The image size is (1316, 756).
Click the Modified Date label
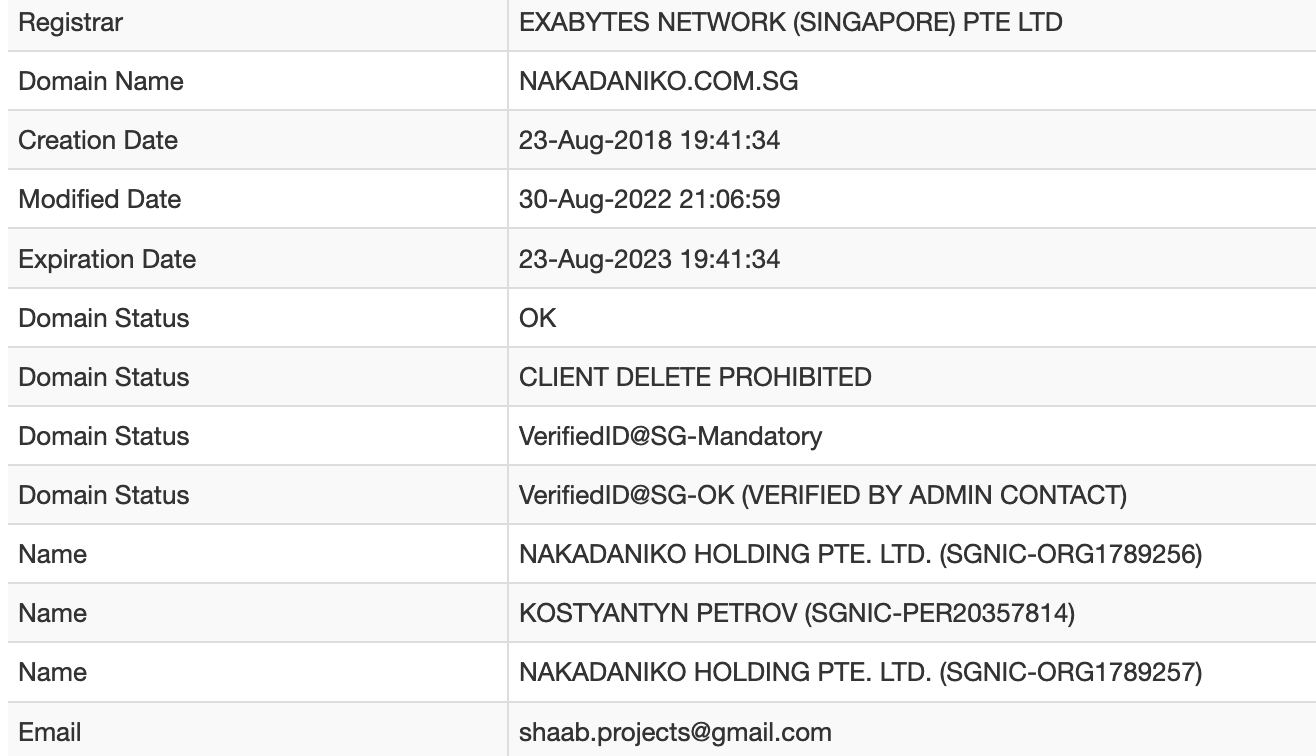click(100, 199)
